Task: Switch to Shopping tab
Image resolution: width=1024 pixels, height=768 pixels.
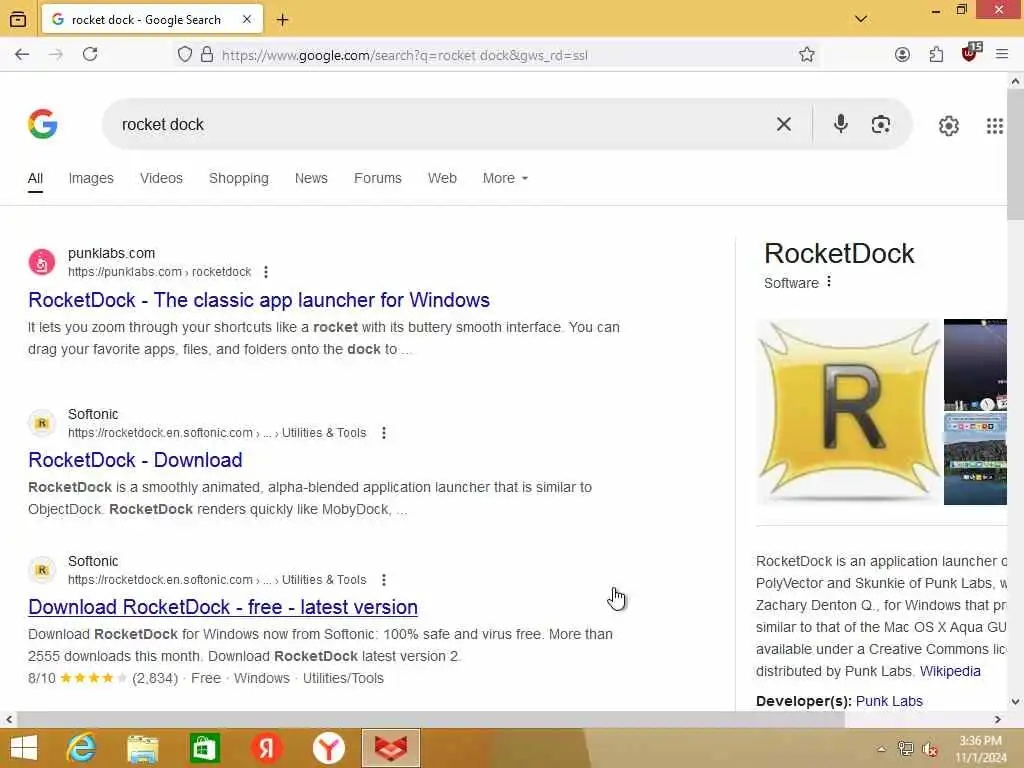Action: (x=238, y=178)
